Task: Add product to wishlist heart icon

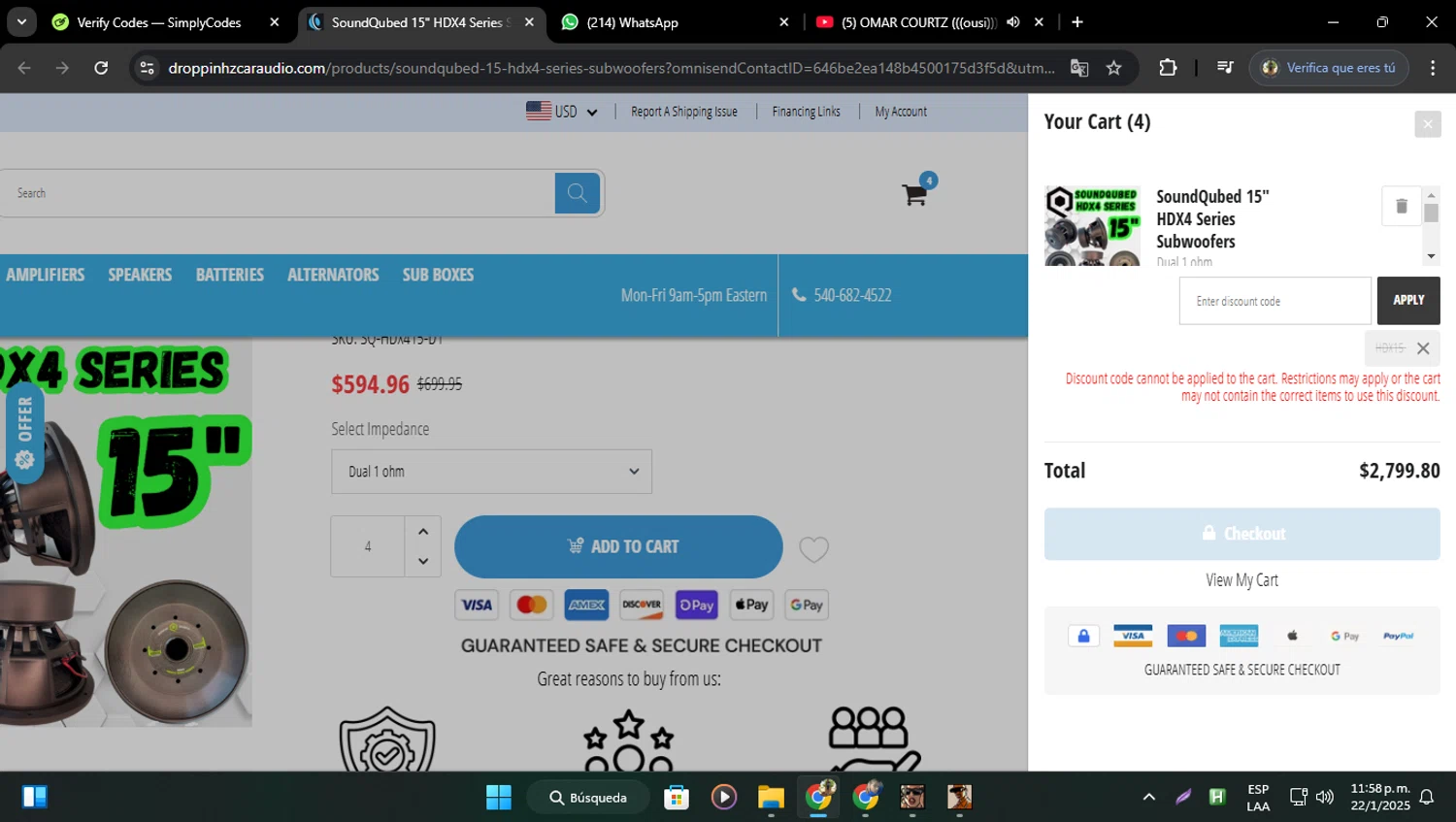Action: tap(813, 549)
